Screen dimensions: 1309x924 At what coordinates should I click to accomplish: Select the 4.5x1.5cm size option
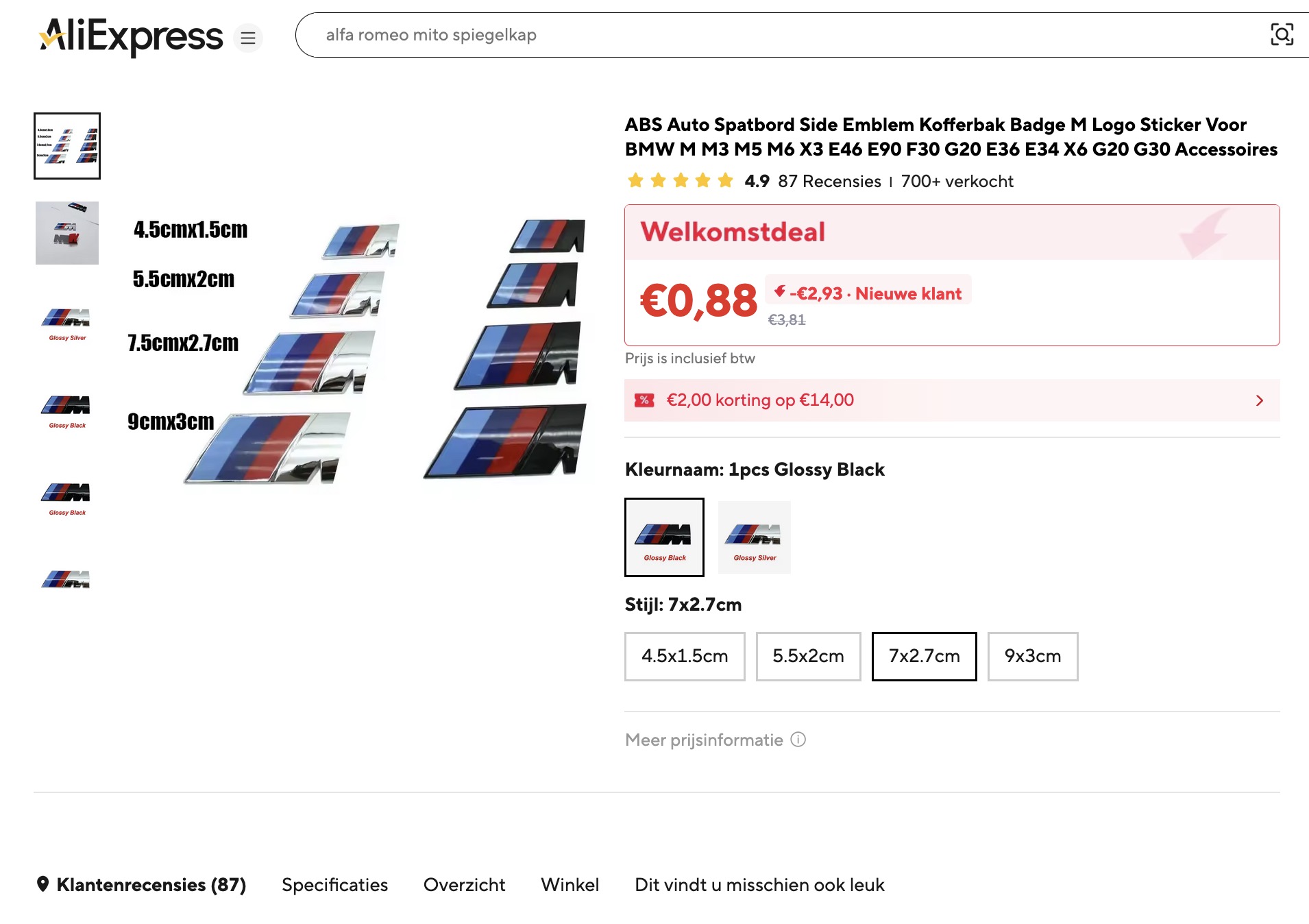point(684,656)
